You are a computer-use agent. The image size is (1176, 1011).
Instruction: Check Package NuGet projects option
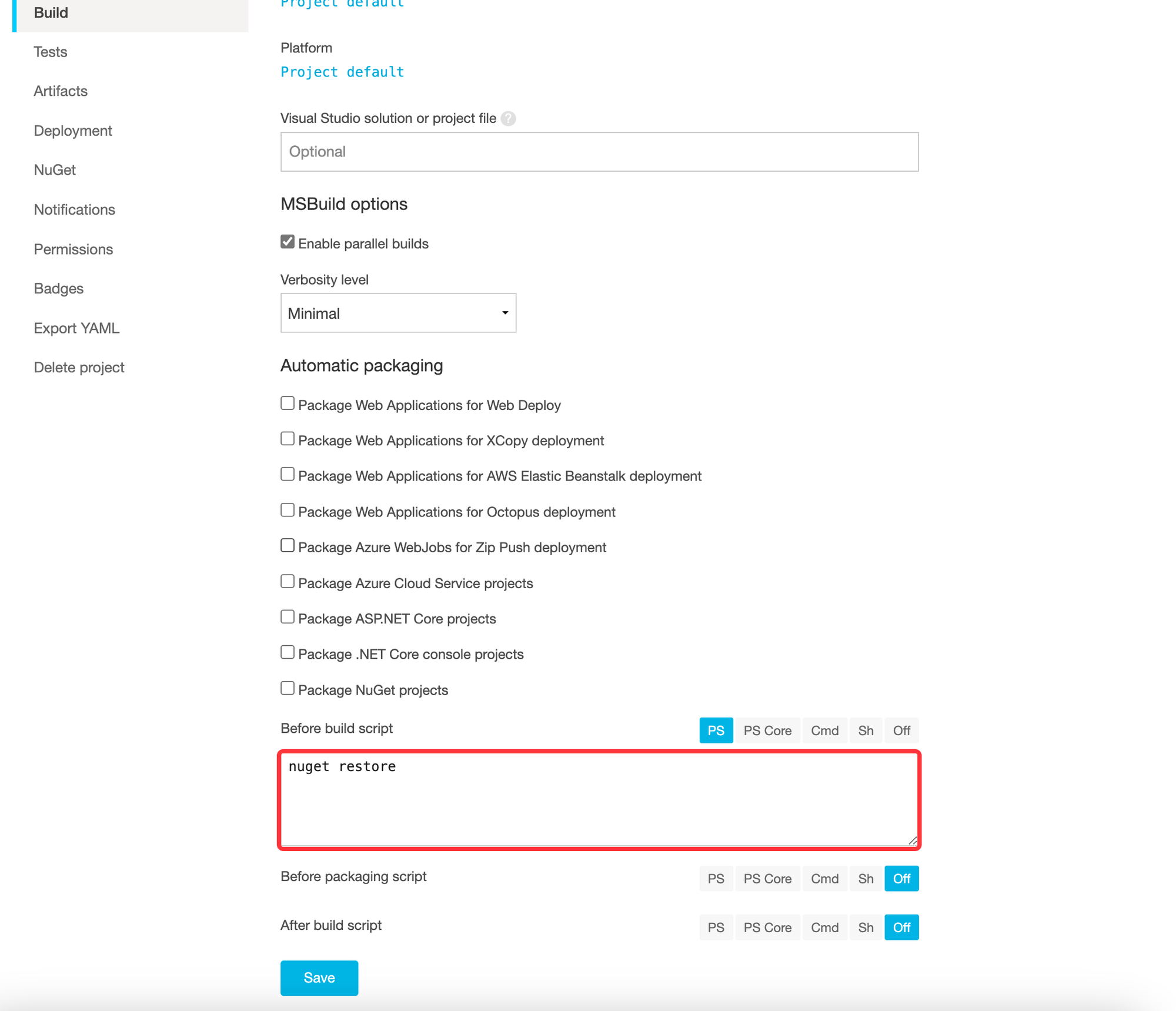(x=288, y=688)
